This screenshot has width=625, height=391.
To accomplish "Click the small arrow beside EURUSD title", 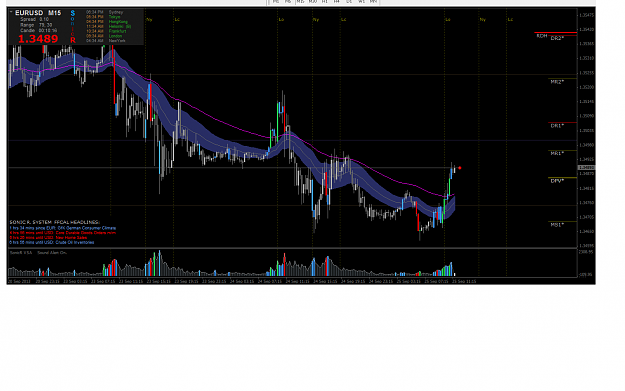I will click(x=11, y=12).
